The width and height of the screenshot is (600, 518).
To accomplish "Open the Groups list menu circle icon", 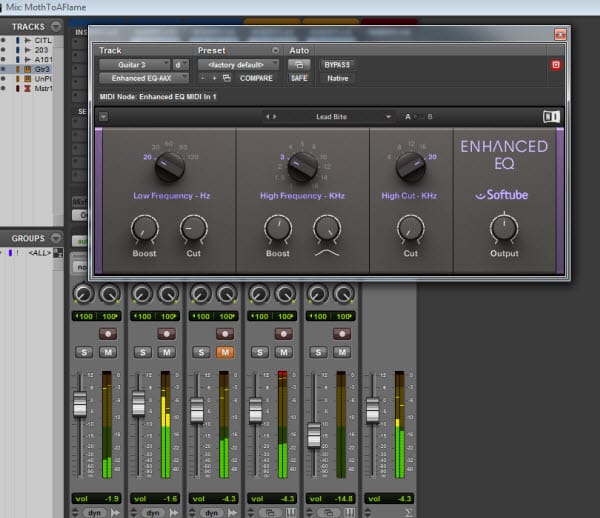I will click(56, 238).
